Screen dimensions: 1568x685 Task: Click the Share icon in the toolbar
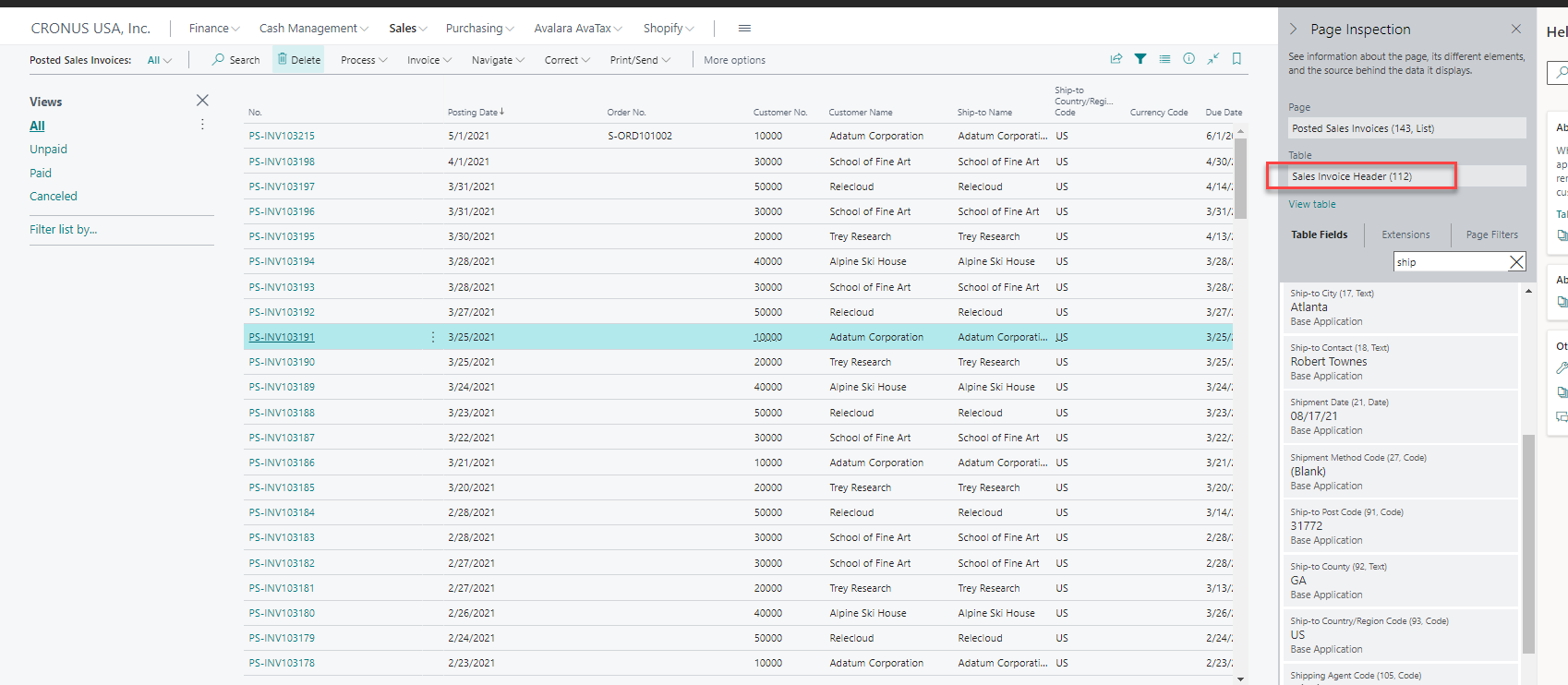(x=1116, y=59)
